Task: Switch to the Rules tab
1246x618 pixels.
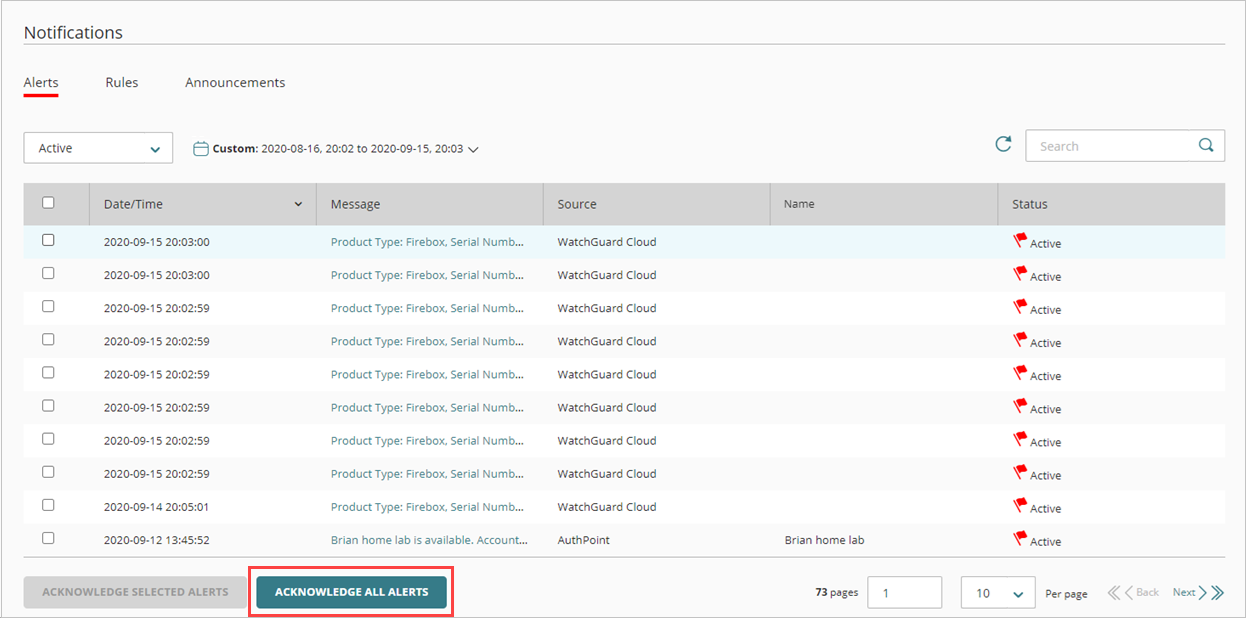Action: (121, 82)
